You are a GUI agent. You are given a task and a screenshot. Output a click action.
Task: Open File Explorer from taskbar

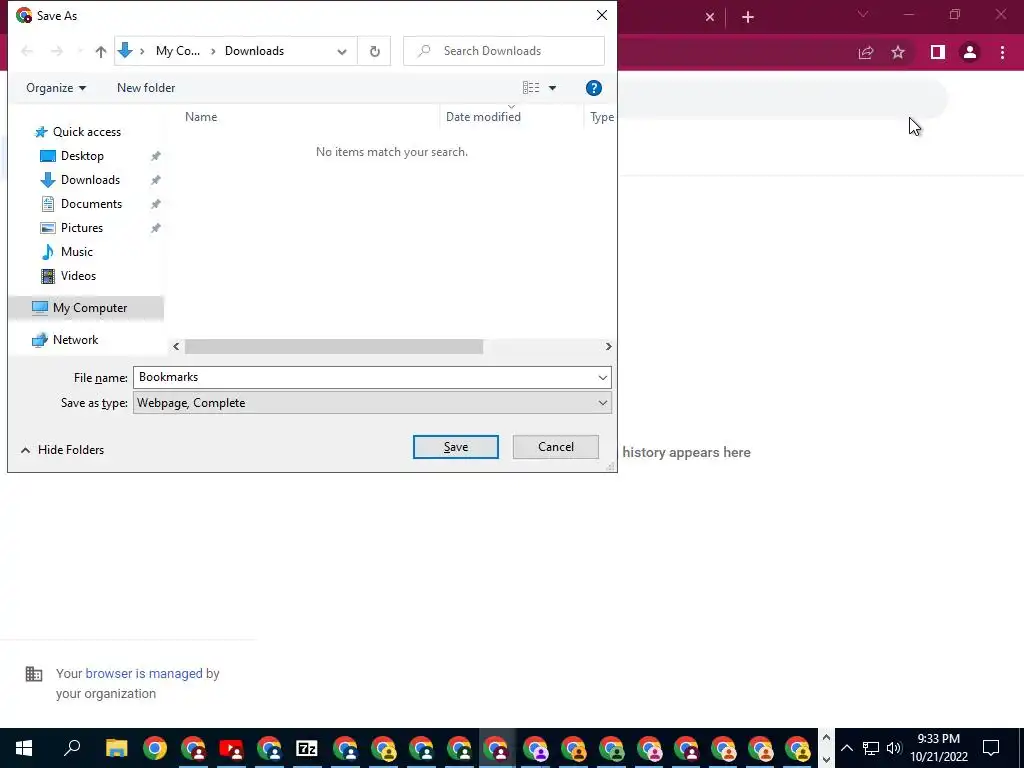click(x=116, y=748)
